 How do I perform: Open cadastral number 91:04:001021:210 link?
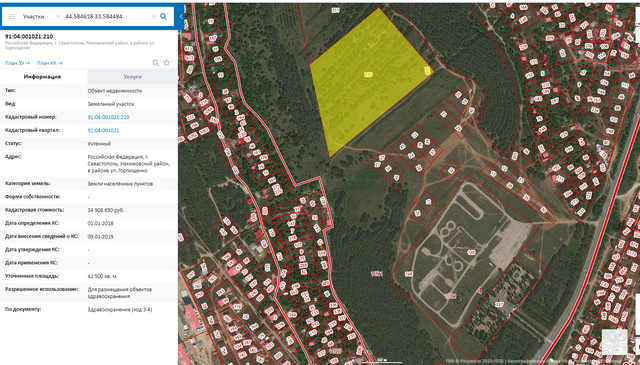pos(108,117)
